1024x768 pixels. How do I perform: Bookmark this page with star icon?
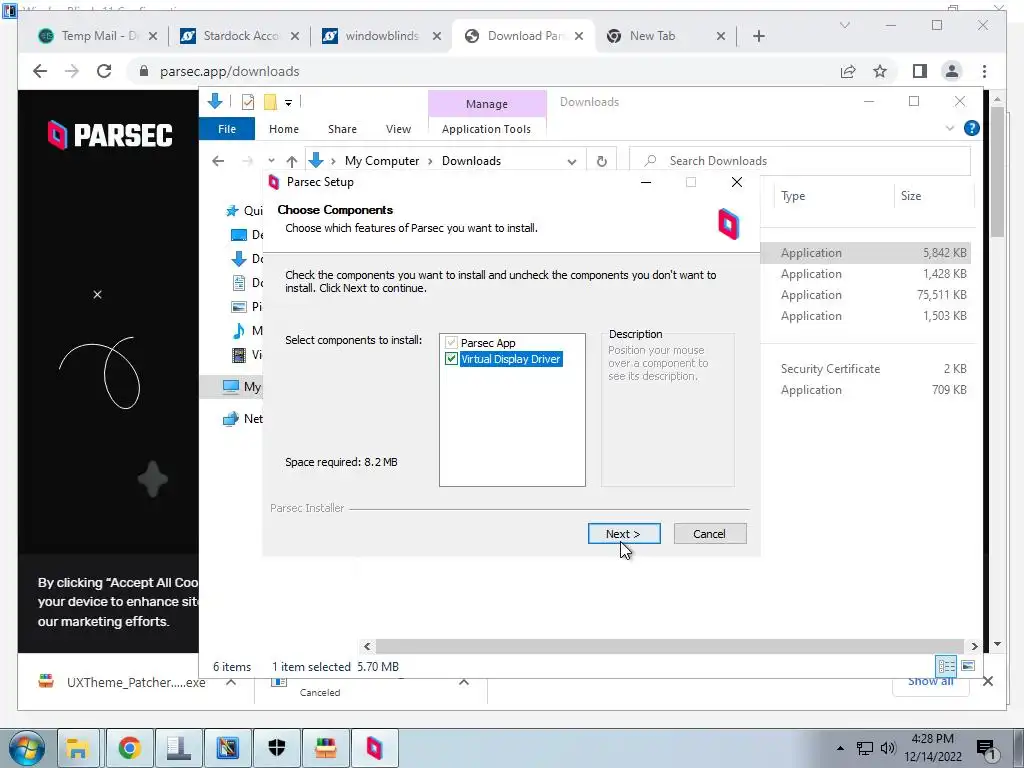pos(880,71)
